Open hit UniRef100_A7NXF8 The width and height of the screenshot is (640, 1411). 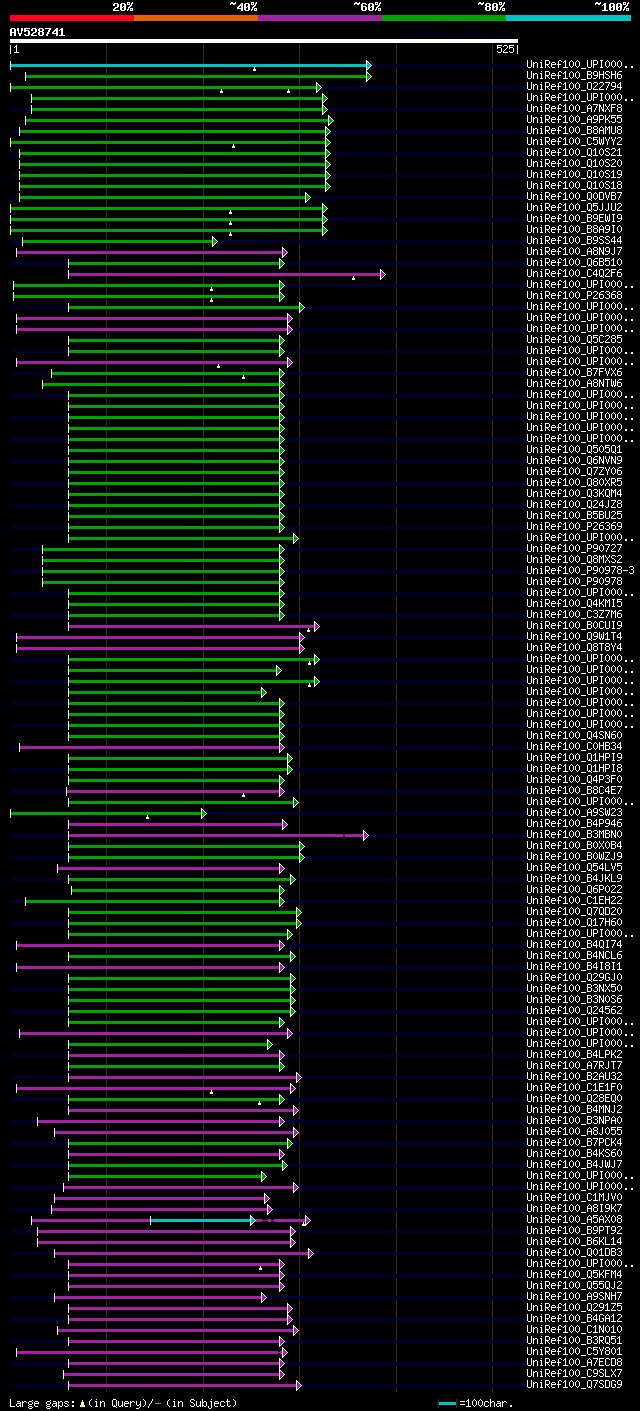574,108
